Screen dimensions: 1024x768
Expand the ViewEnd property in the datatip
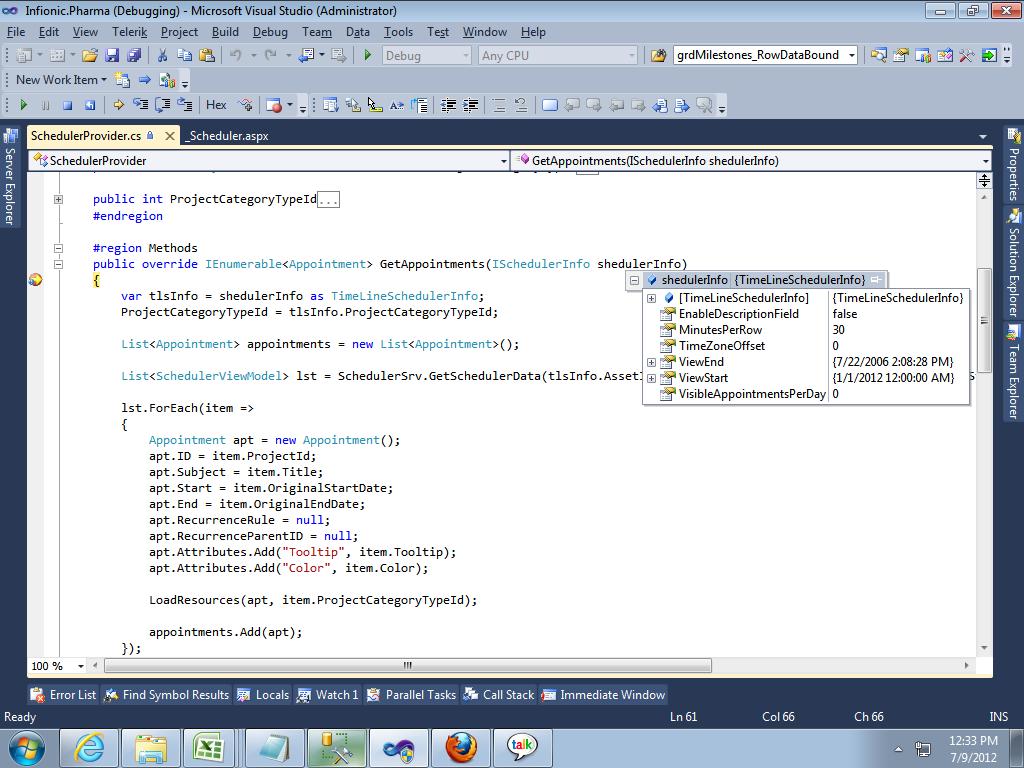[x=652, y=362]
